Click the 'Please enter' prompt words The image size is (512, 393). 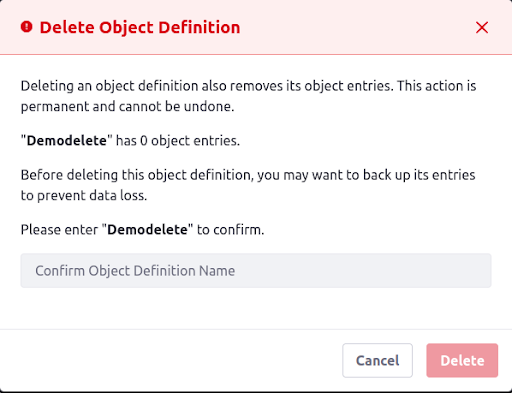tap(59, 230)
